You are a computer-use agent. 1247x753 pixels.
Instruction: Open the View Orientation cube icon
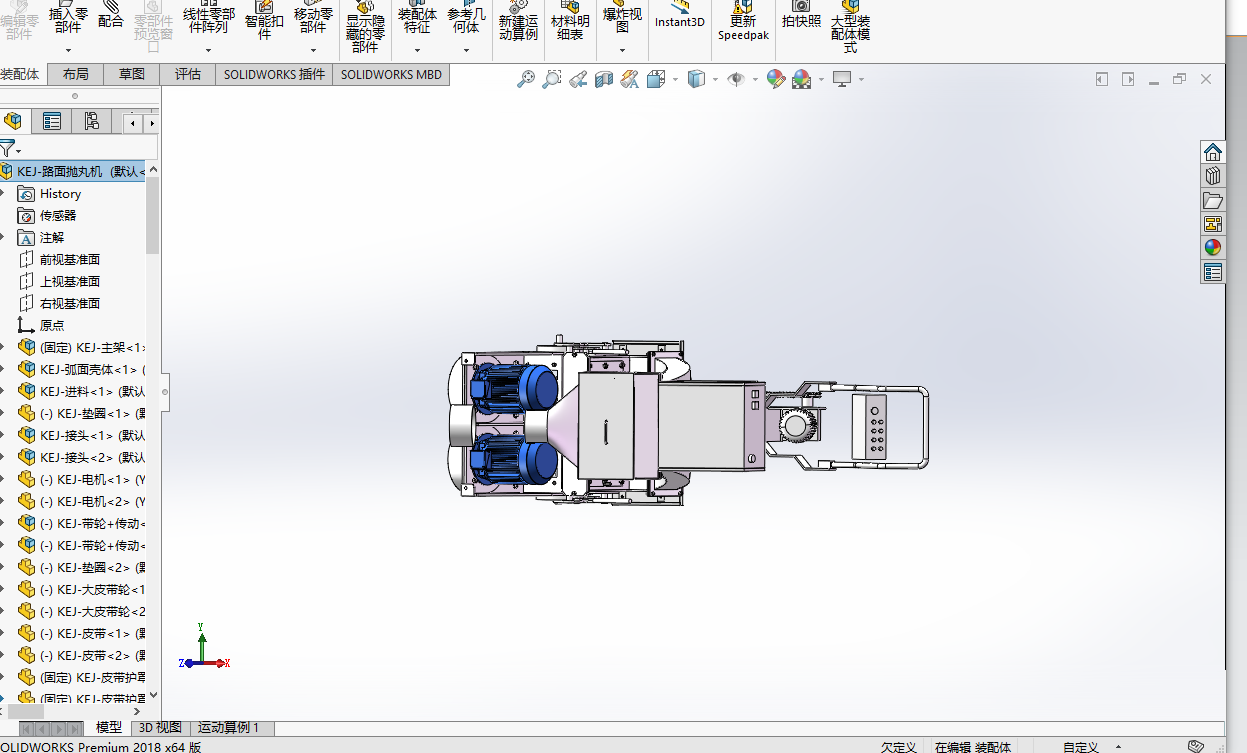(657, 79)
